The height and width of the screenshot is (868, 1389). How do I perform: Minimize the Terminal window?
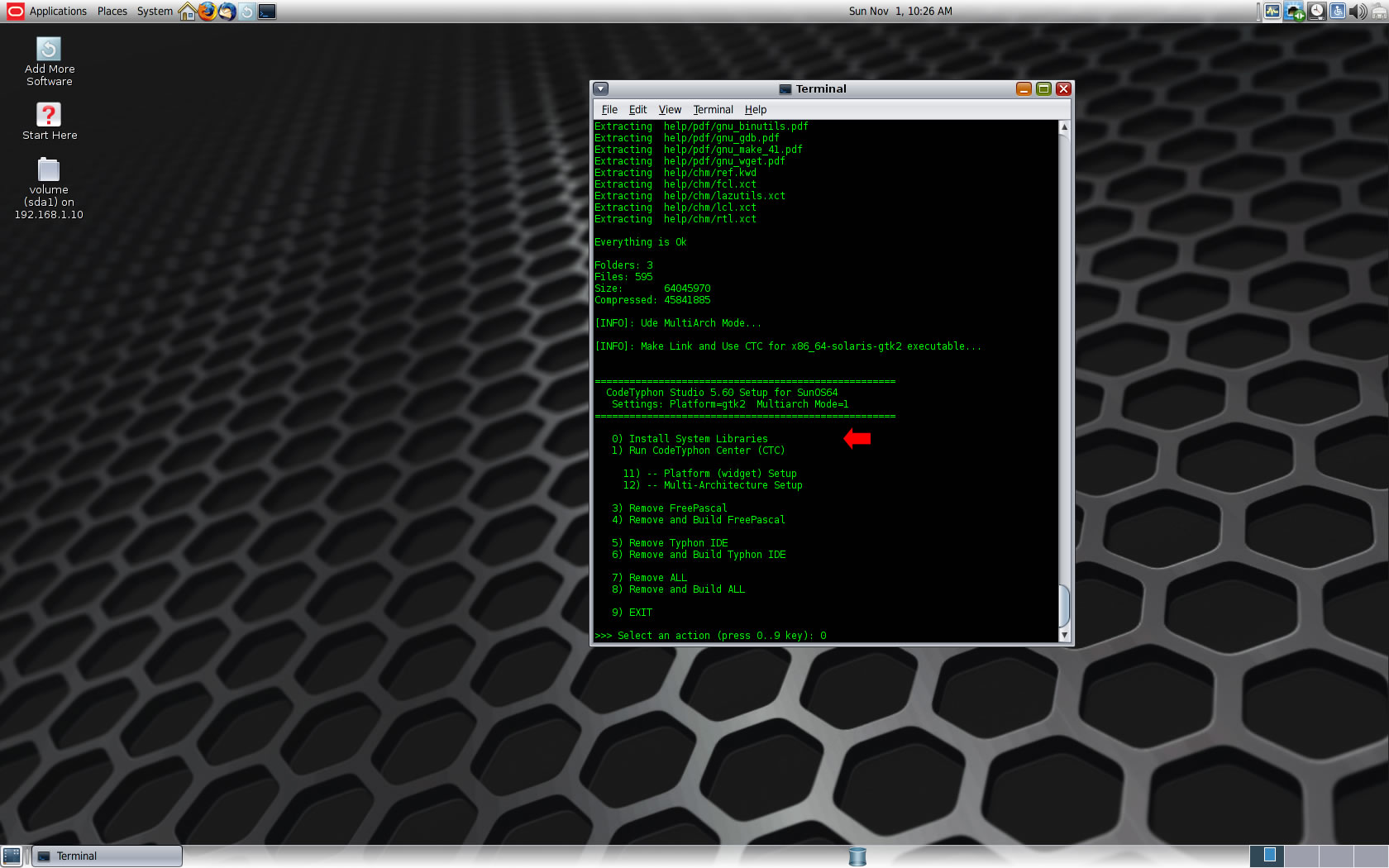(x=1024, y=88)
